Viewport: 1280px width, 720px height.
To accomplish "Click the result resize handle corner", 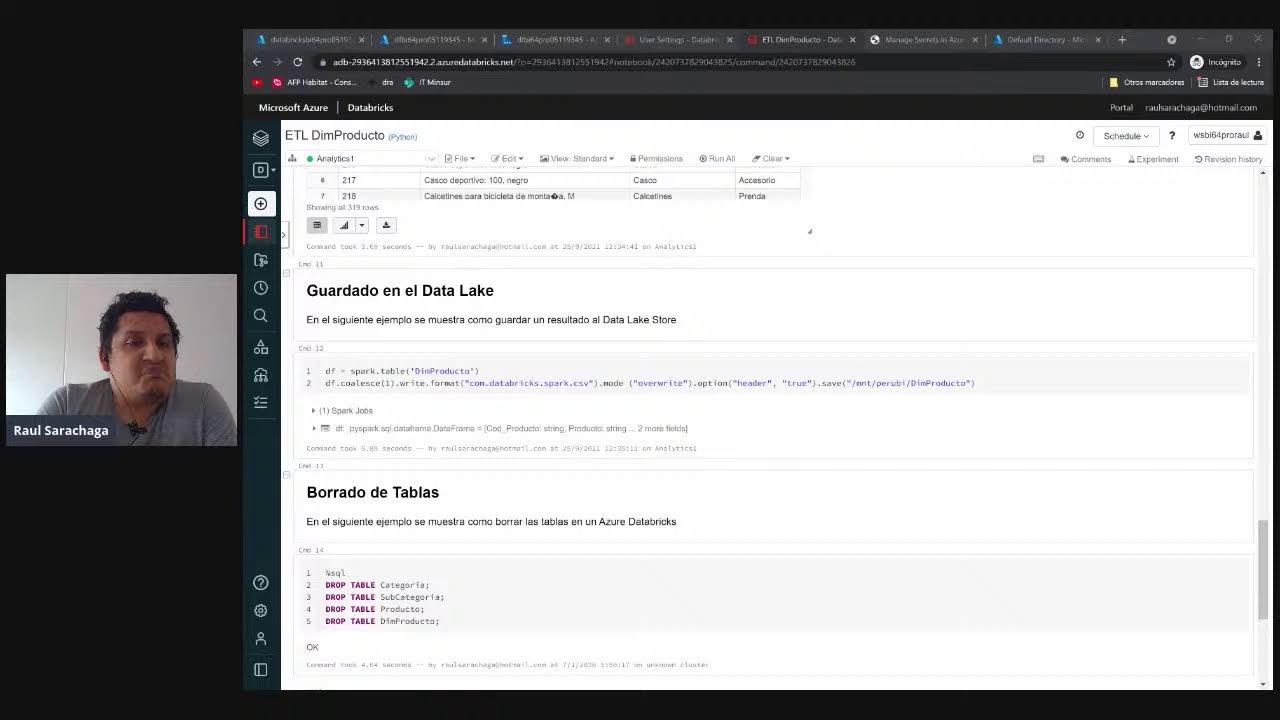I will tap(810, 231).
